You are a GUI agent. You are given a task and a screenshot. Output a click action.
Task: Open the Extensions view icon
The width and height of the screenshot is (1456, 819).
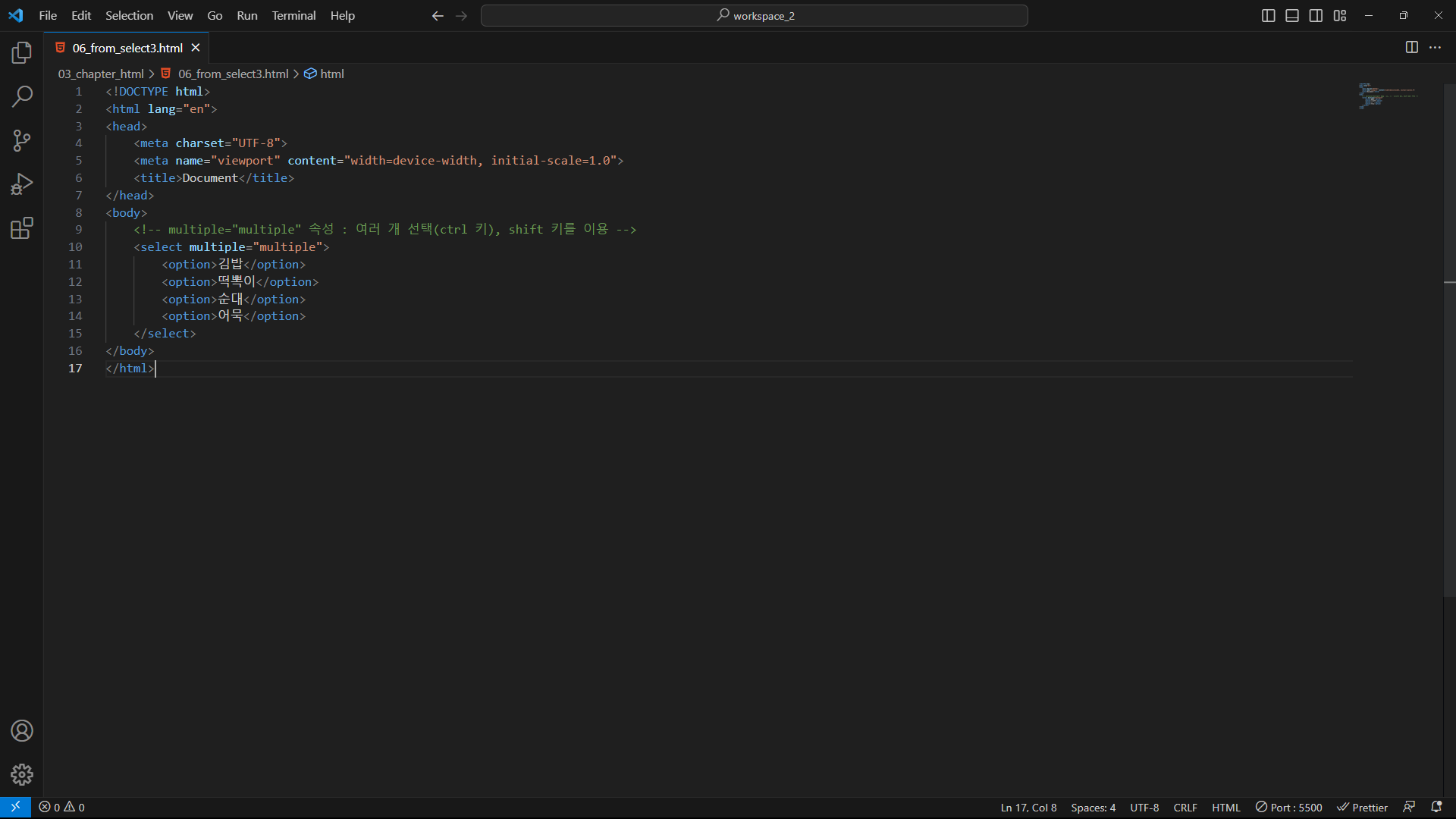point(22,228)
